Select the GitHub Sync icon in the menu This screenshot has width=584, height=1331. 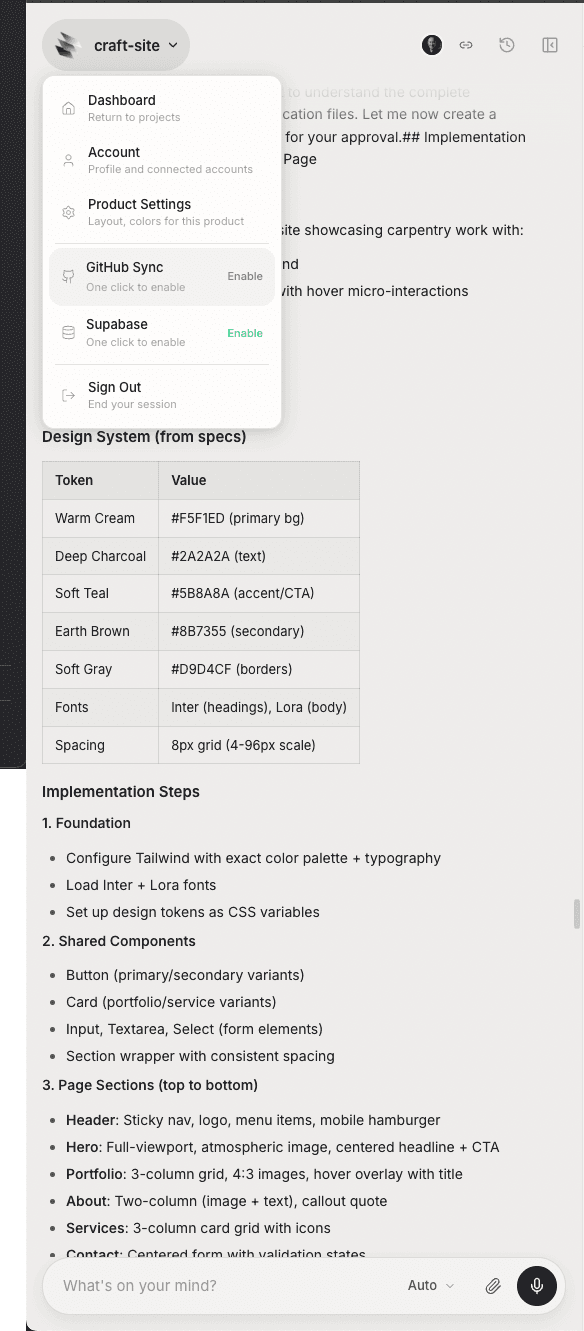click(x=68, y=274)
